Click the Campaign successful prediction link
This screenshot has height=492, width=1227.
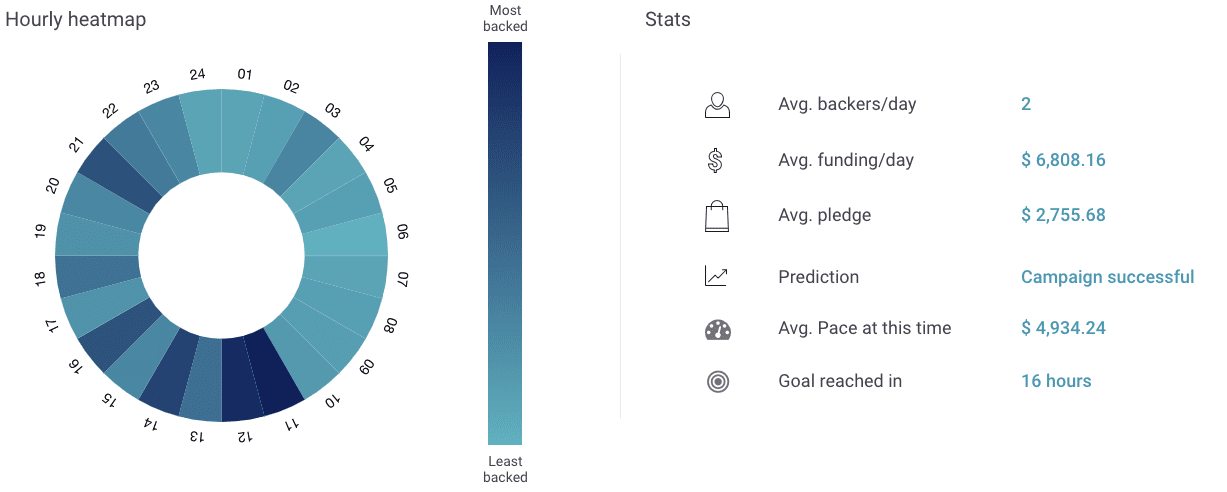tap(1107, 277)
